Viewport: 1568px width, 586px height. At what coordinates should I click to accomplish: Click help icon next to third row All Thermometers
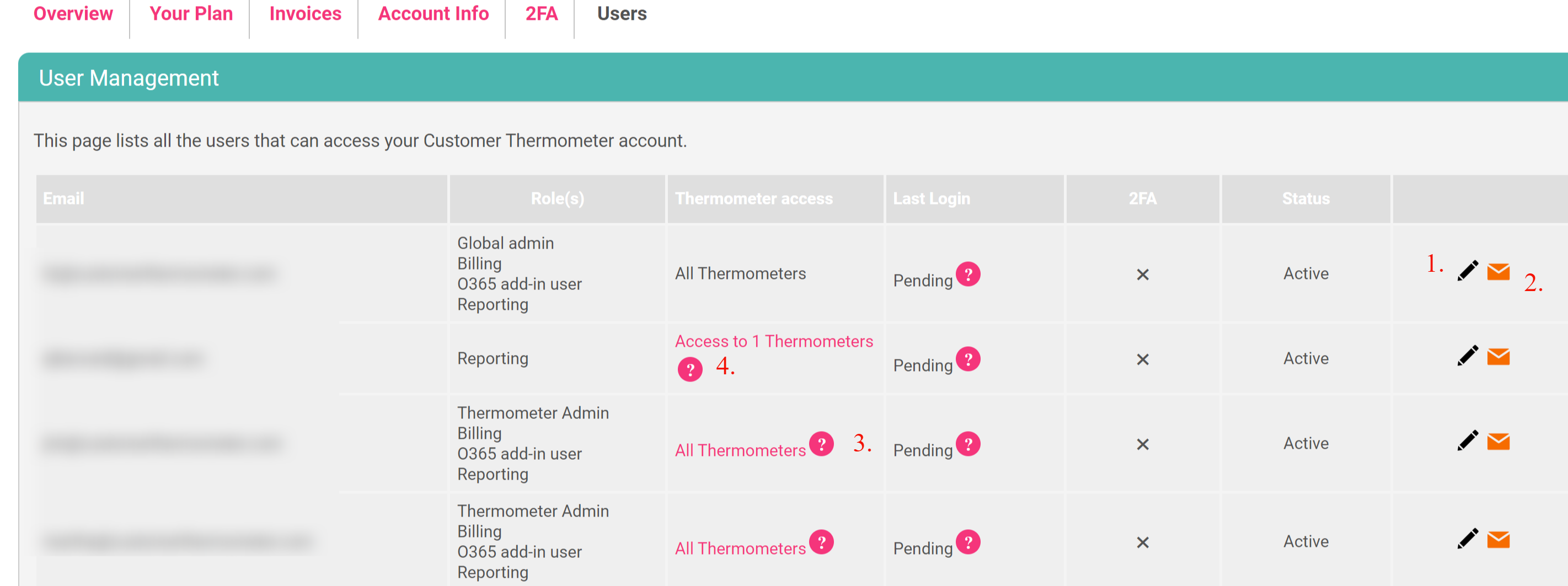[x=821, y=444]
